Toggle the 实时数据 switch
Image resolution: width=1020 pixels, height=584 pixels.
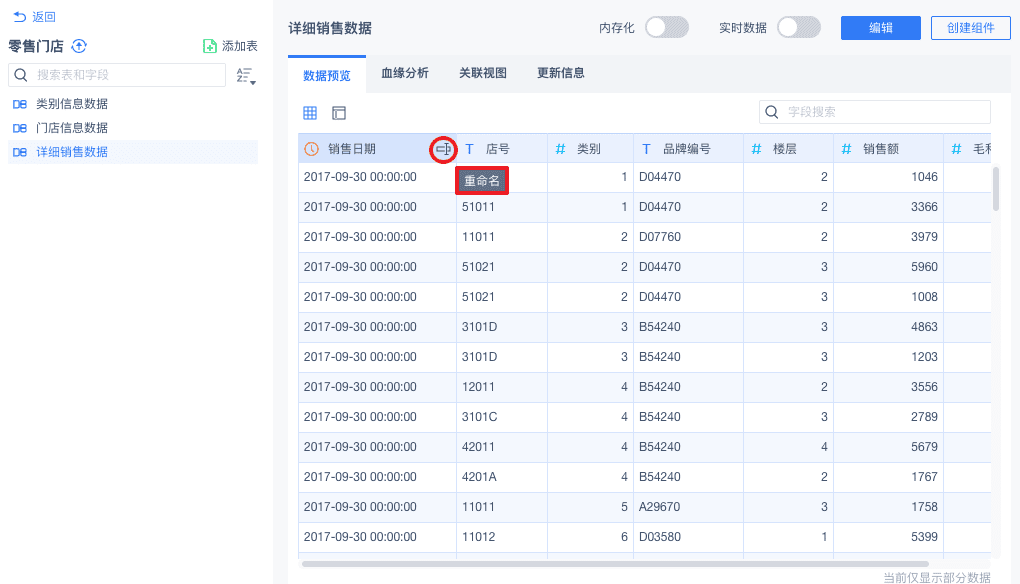[798, 28]
